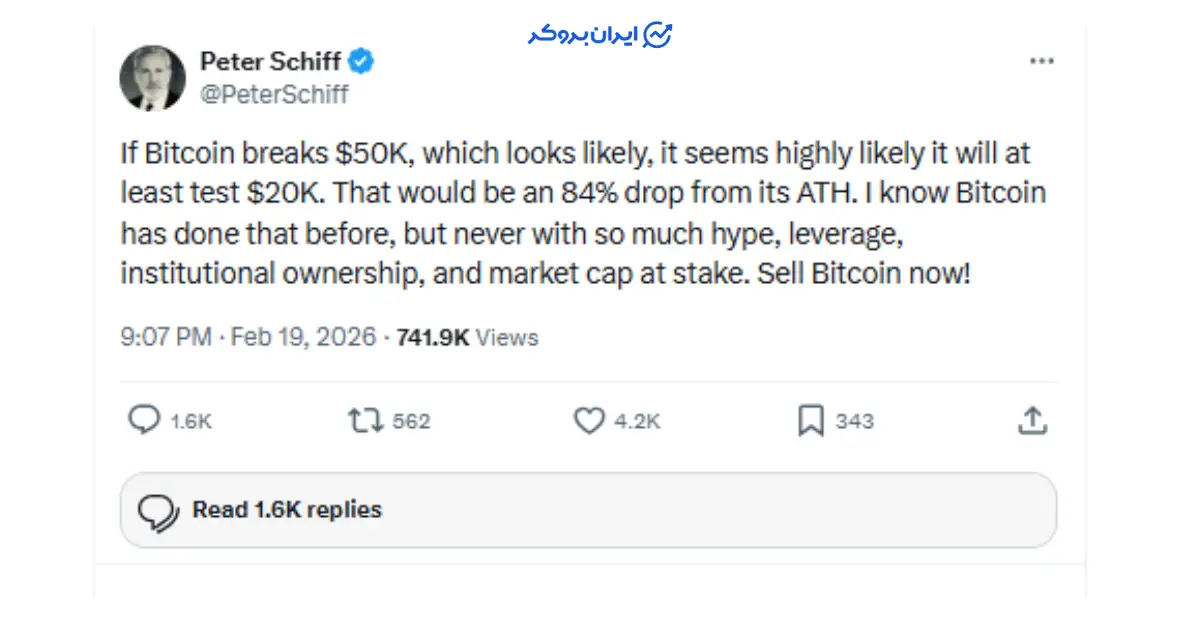
Task: Bookmark the tweet with bookmark icon
Action: [x=810, y=421]
